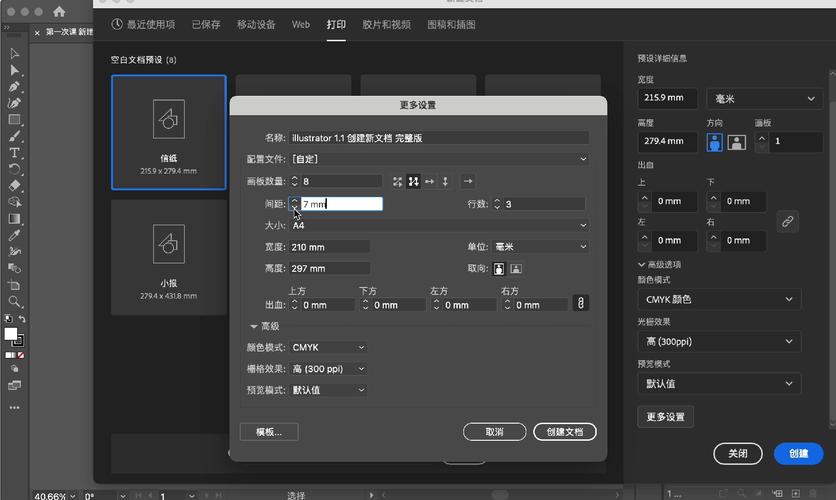Image resolution: width=836 pixels, height=500 pixels.
Task: Switch to the 胶片和视频 tab
Action: [x=387, y=25]
